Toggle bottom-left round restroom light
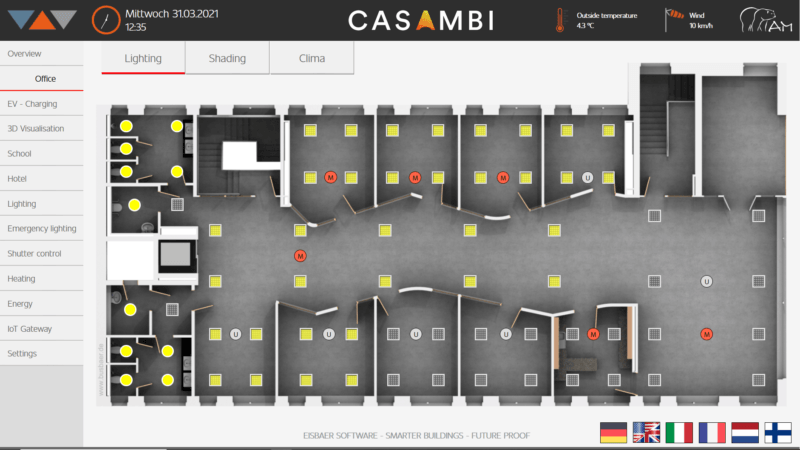Viewport: 800px width, 450px height. click(126, 380)
